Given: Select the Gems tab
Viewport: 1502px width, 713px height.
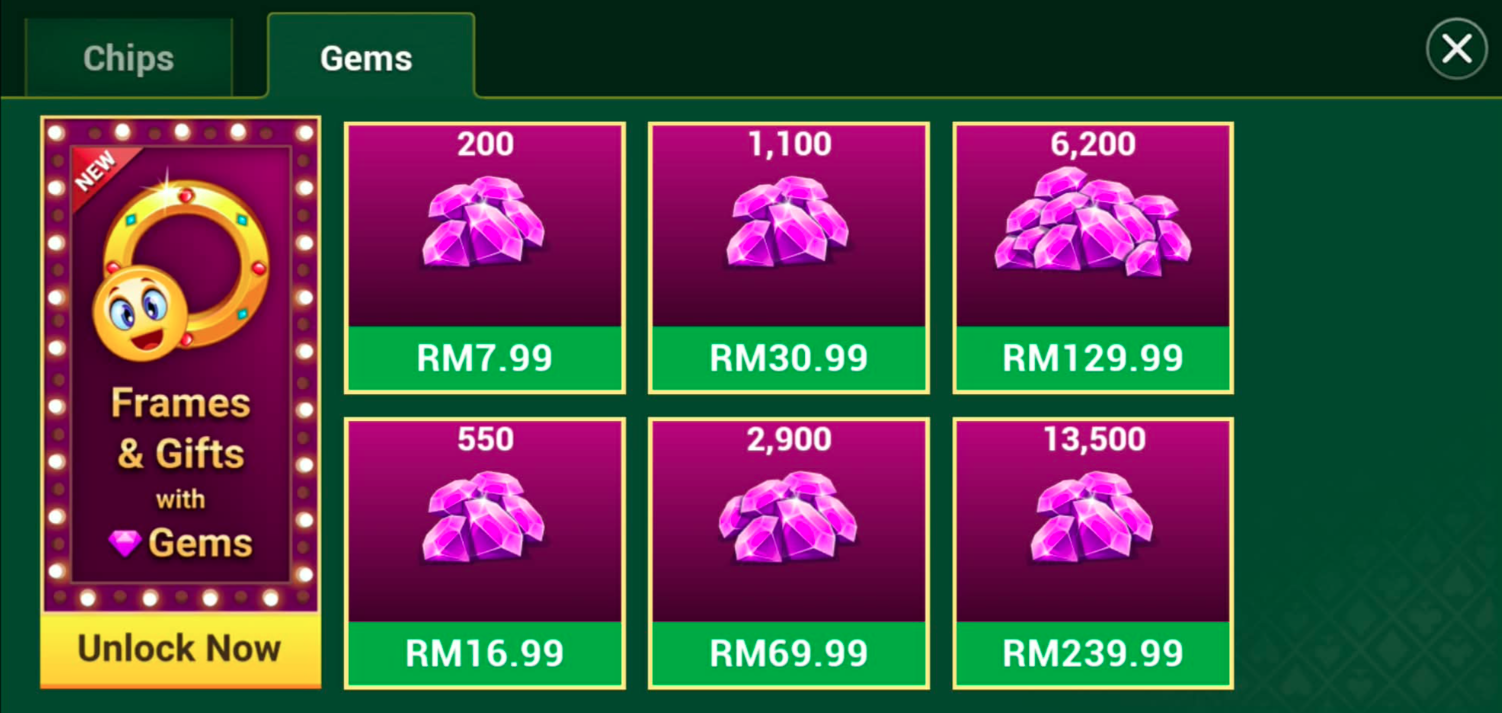Looking at the screenshot, I should pyautogui.click(x=366, y=57).
